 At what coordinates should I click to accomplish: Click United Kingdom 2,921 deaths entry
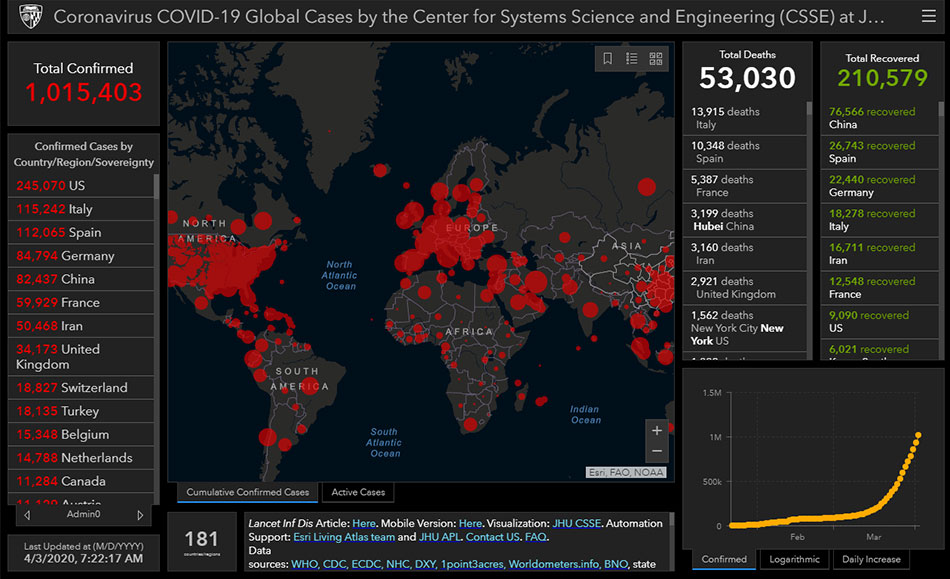coord(745,288)
